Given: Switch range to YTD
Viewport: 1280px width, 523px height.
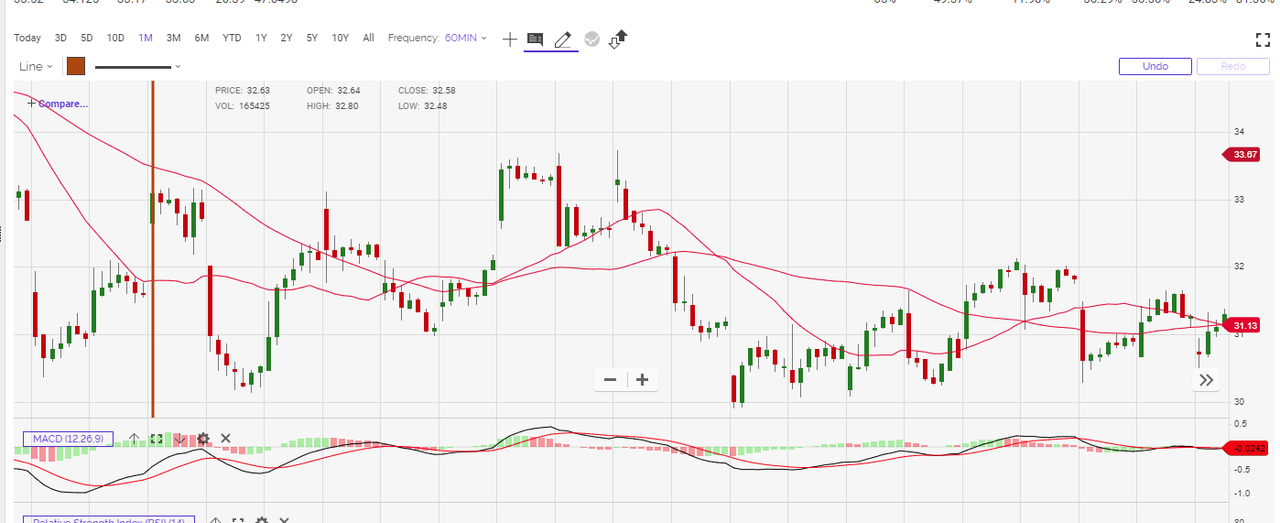Looking at the screenshot, I should coord(232,38).
